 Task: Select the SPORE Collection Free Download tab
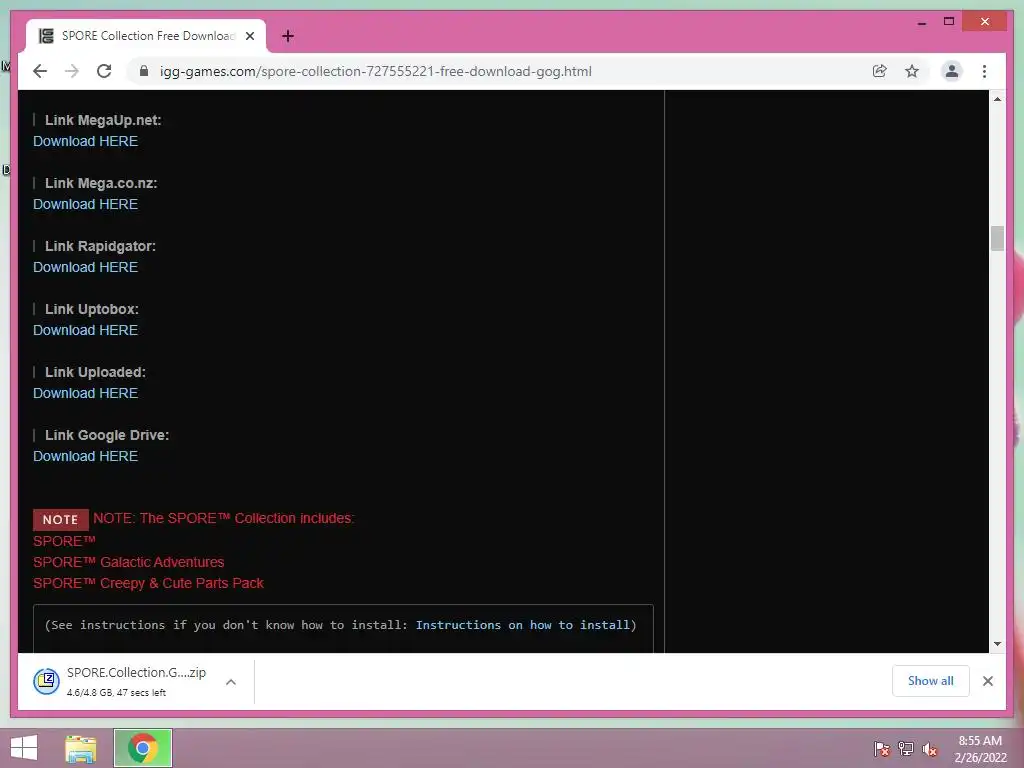point(146,36)
